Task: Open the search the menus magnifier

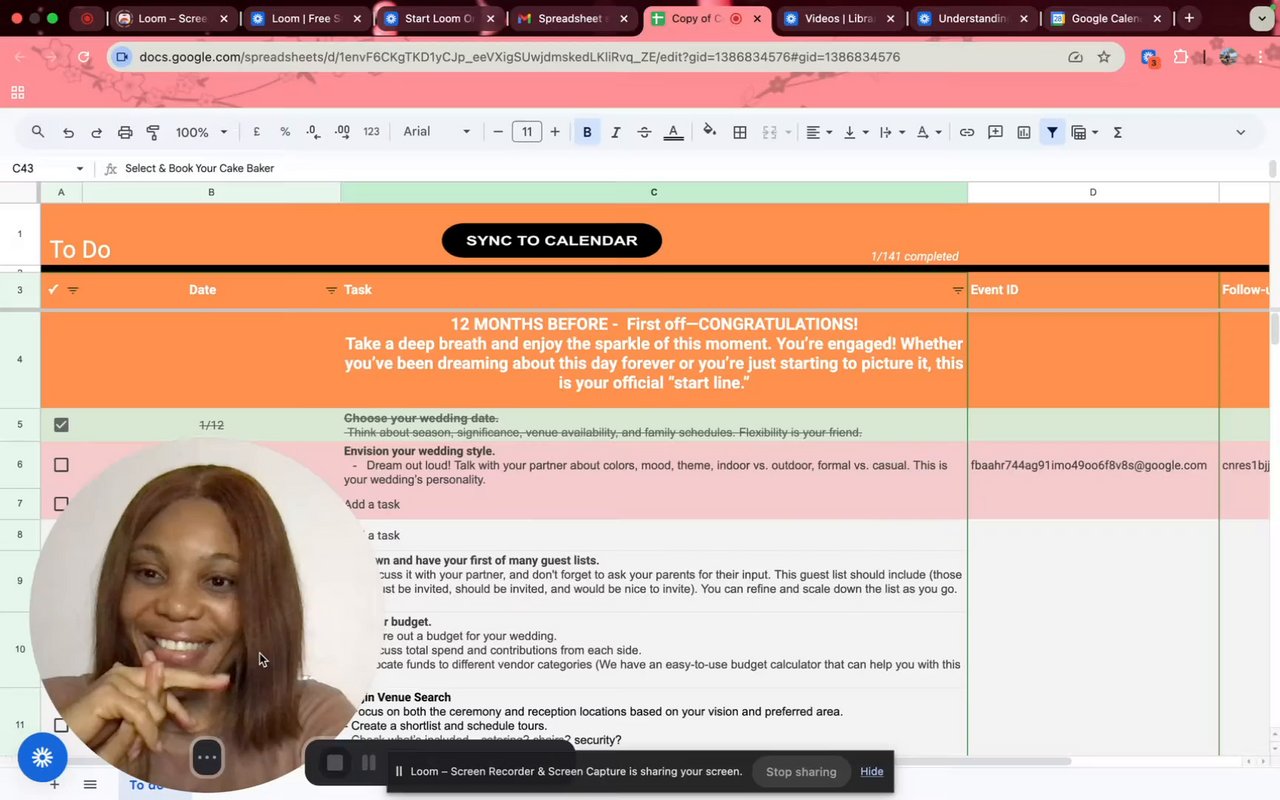Action: click(x=38, y=132)
